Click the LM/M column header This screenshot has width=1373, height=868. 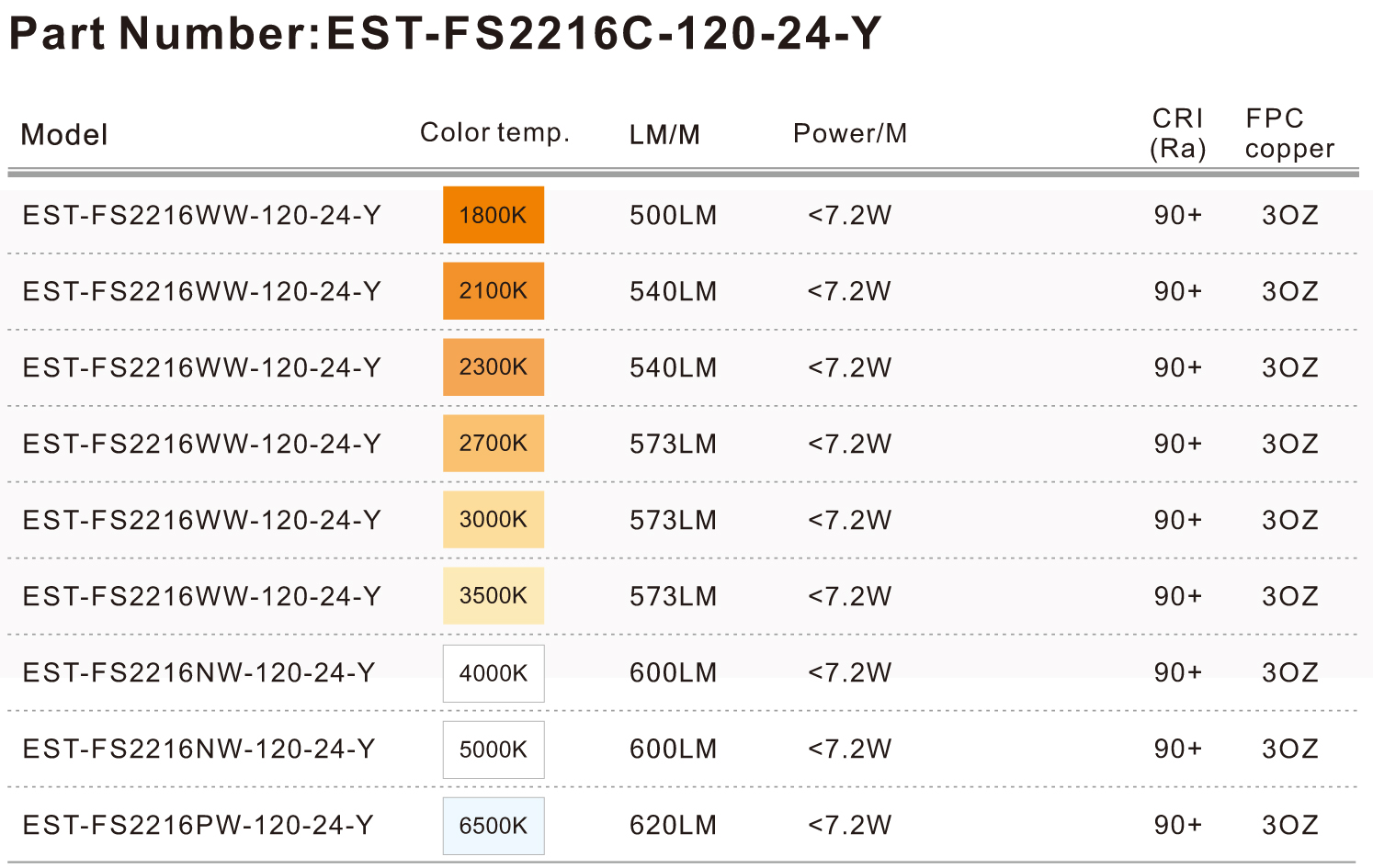point(664,135)
